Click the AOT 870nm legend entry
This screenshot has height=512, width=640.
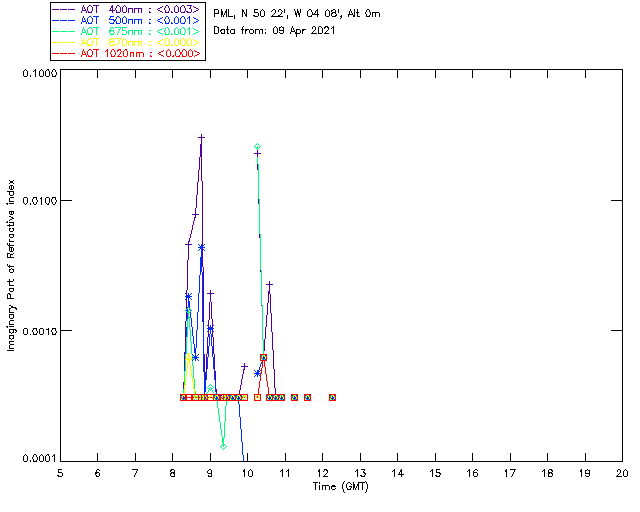pyautogui.click(x=127, y=42)
